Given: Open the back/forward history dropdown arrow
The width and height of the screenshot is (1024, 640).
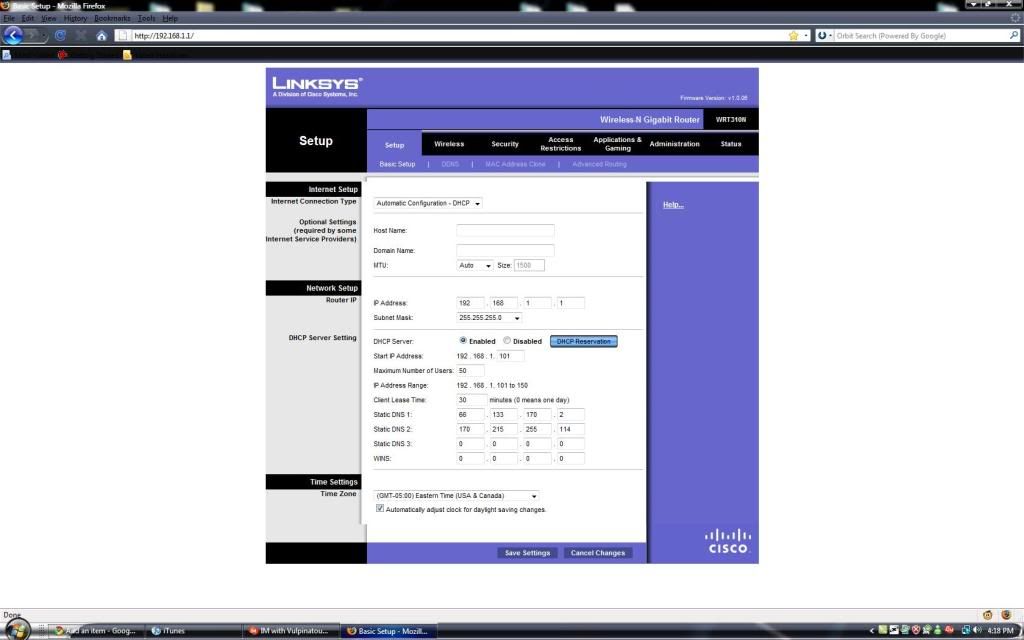Looking at the screenshot, I should (44, 35).
